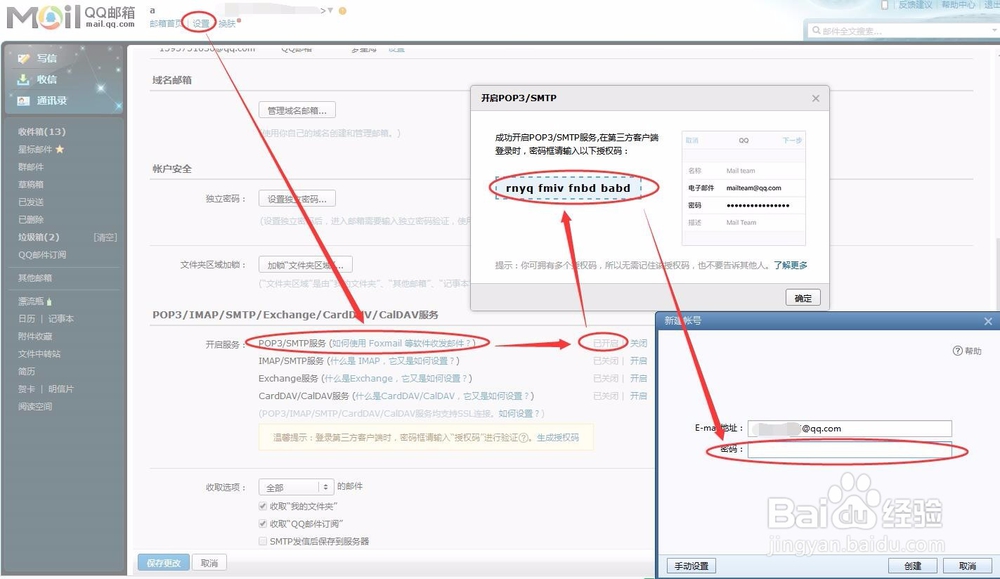Open QQ邮件订阅 in sidebar

tap(42, 254)
